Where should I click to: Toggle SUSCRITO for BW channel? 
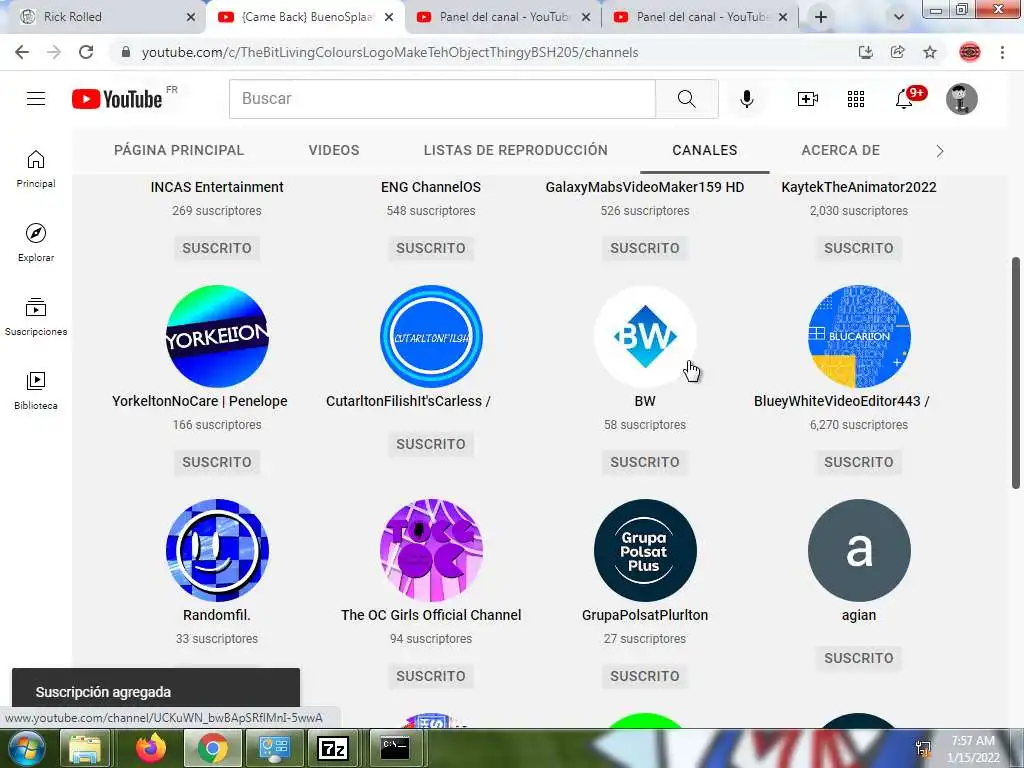coord(645,462)
